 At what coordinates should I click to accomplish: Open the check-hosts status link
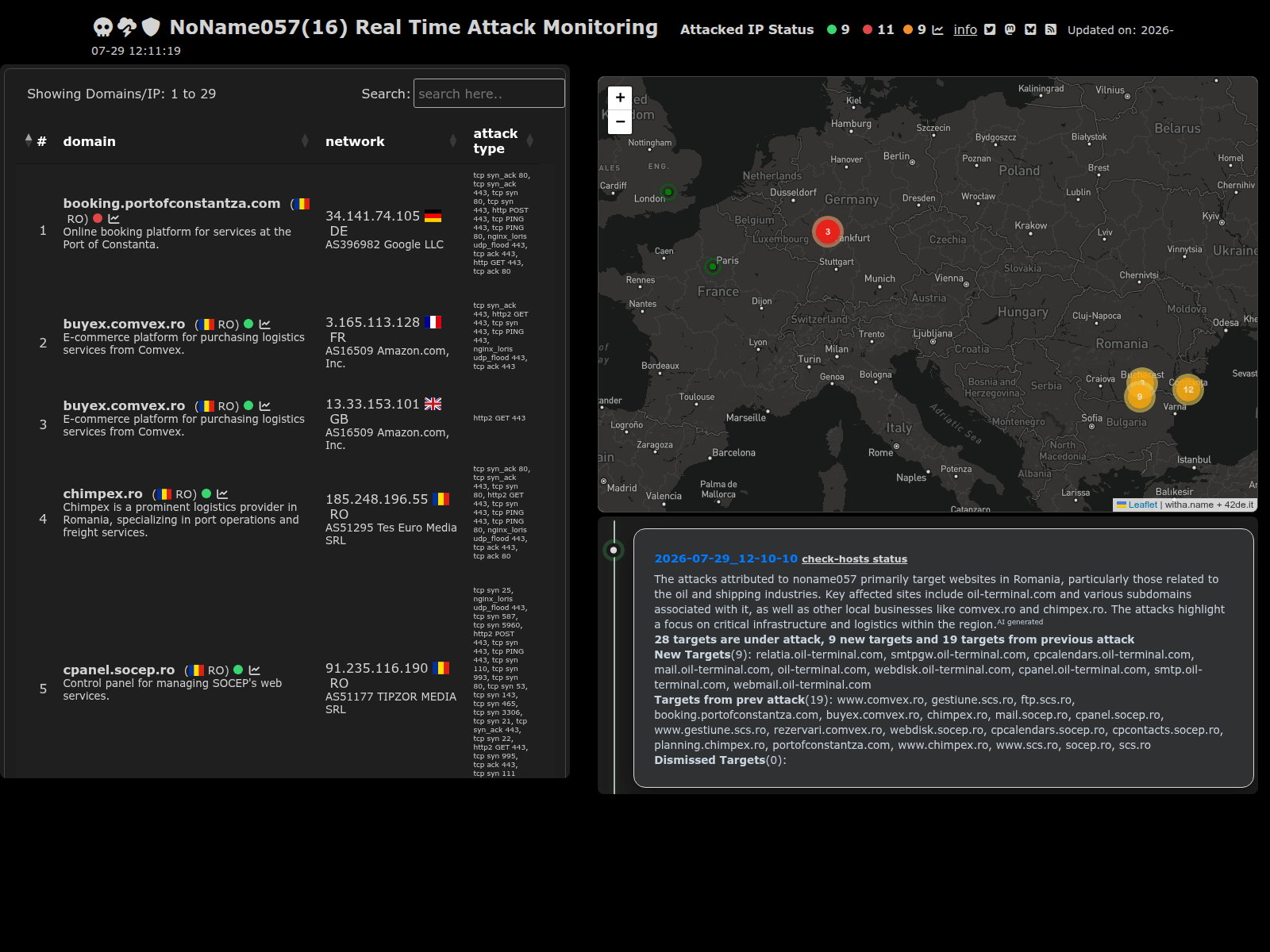click(854, 559)
